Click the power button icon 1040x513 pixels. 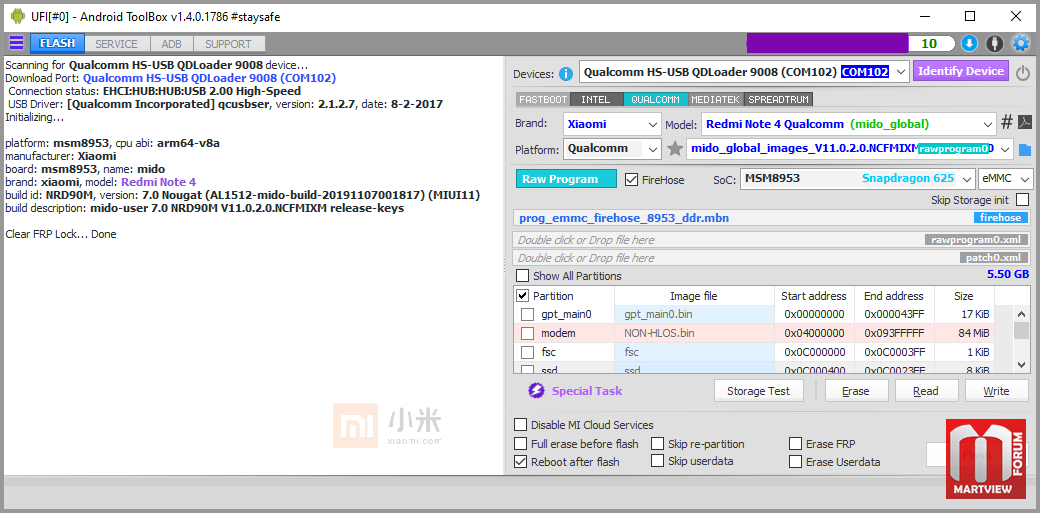click(1023, 72)
